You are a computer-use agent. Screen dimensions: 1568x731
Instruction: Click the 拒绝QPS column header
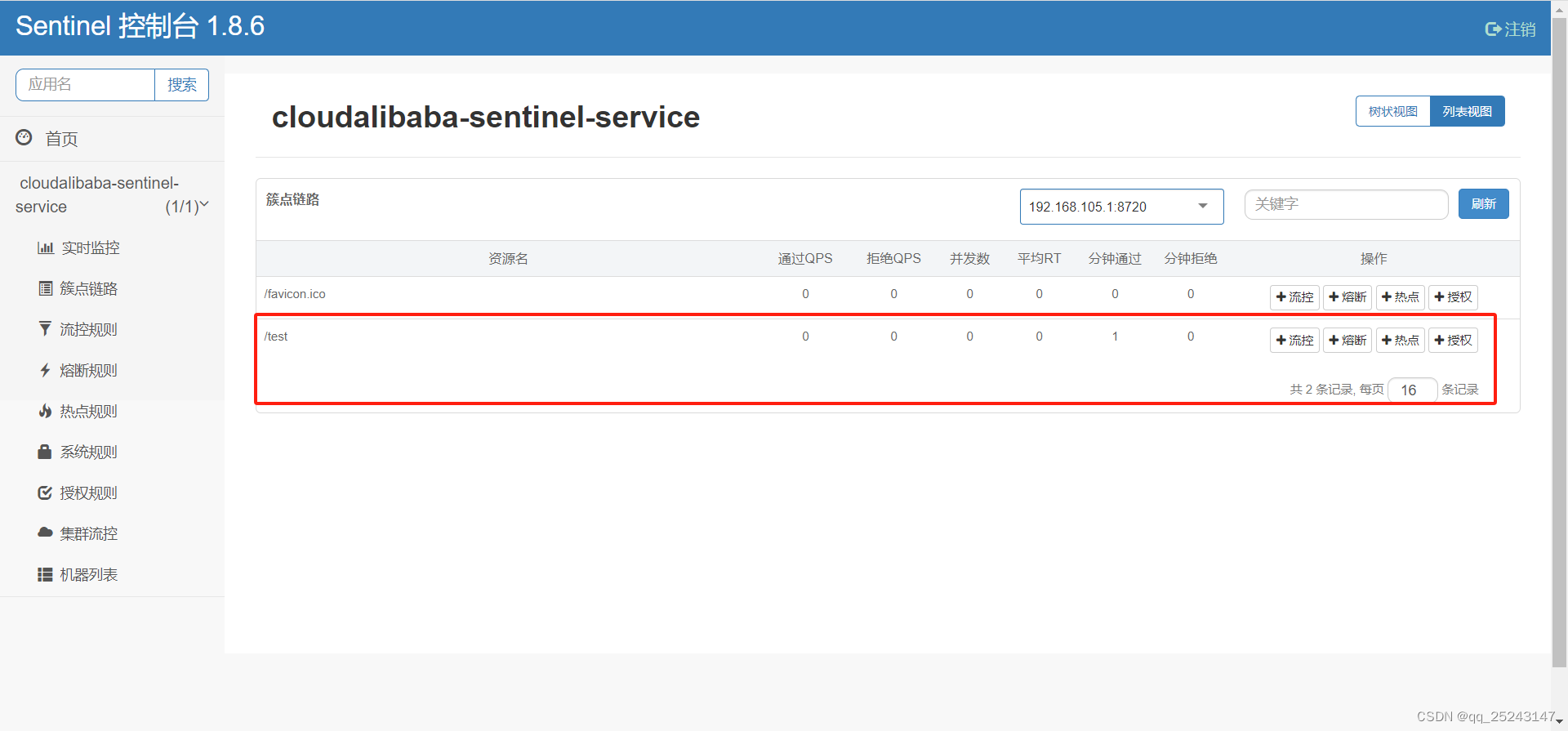coord(893,259)
